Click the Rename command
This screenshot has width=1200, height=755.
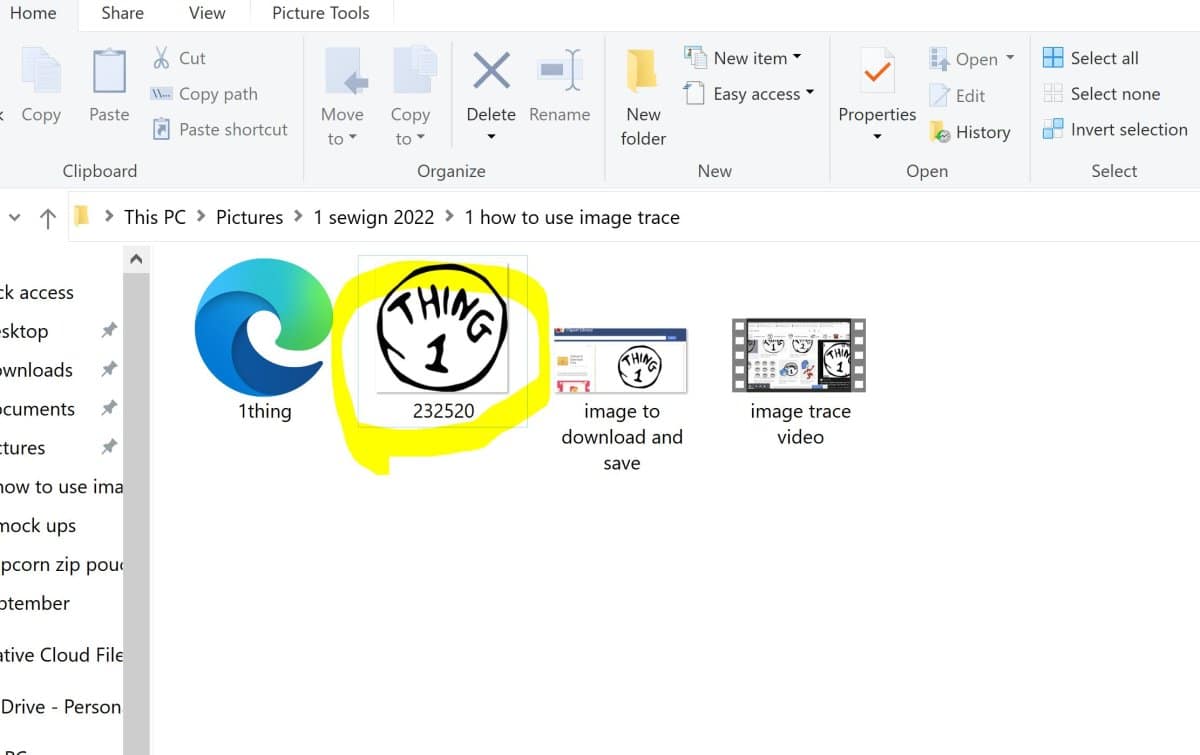point(559,87)
